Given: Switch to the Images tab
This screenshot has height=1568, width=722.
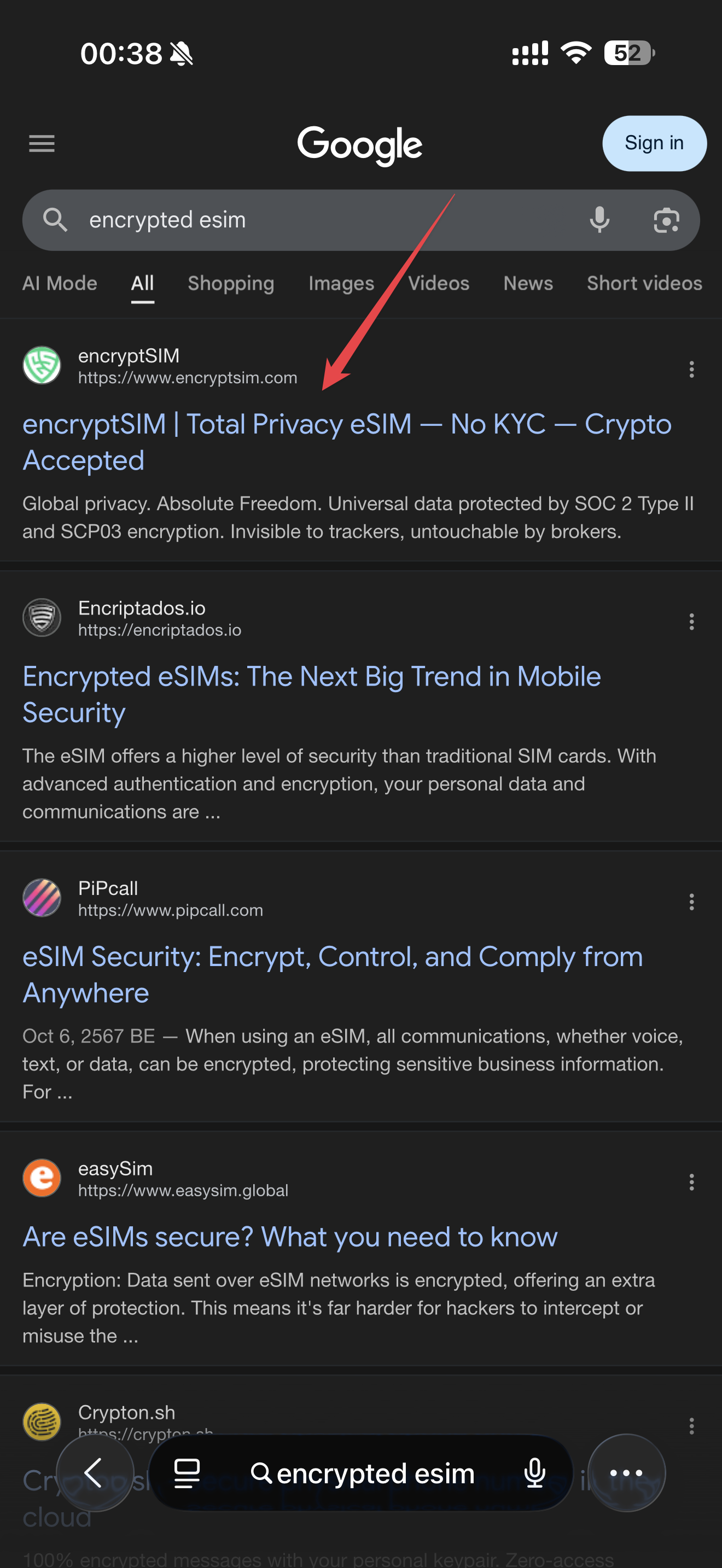Looking at the screenshot, I should point(341,283).
